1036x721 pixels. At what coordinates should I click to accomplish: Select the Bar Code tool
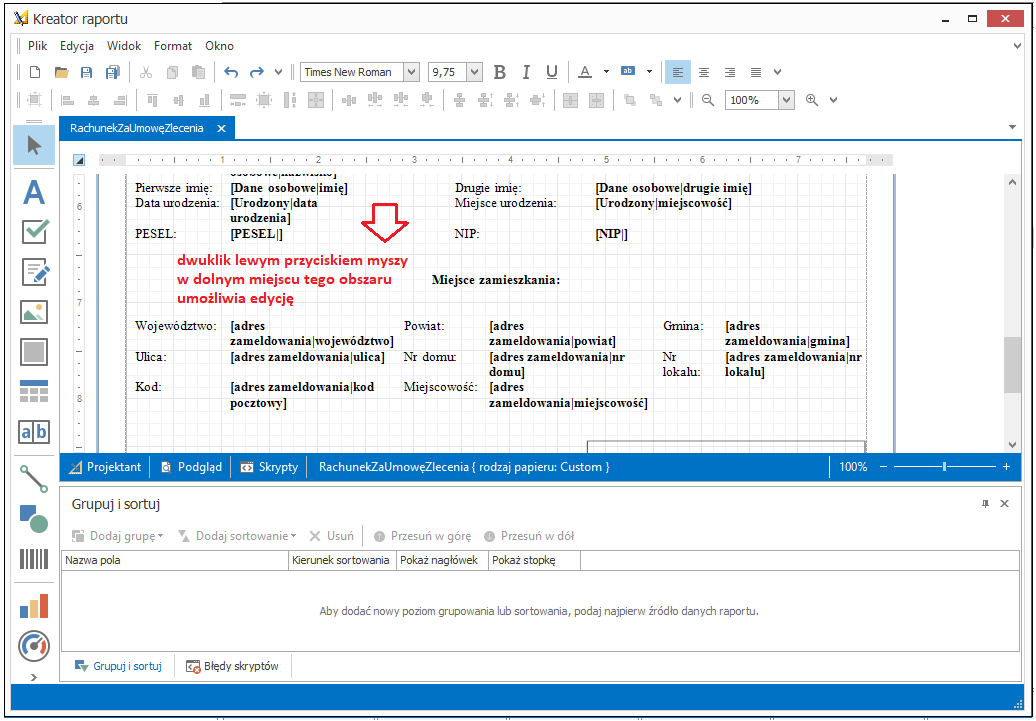[x=34, y=559]
